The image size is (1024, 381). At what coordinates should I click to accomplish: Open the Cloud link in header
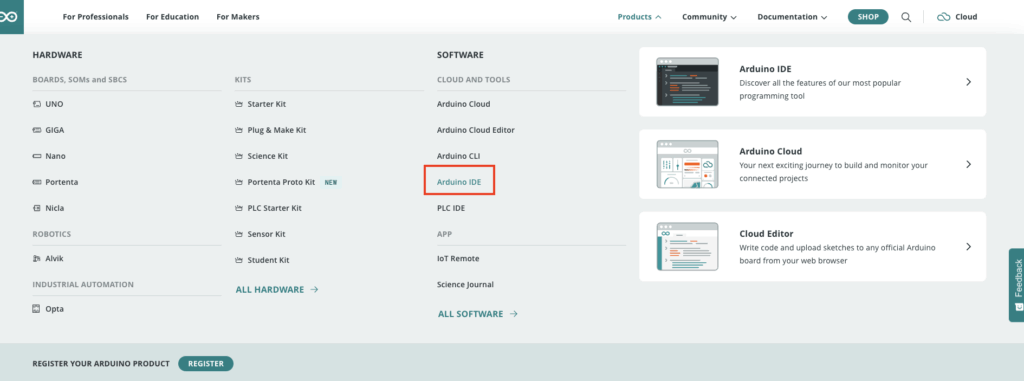pyautogui.click(x=957, y=17)
